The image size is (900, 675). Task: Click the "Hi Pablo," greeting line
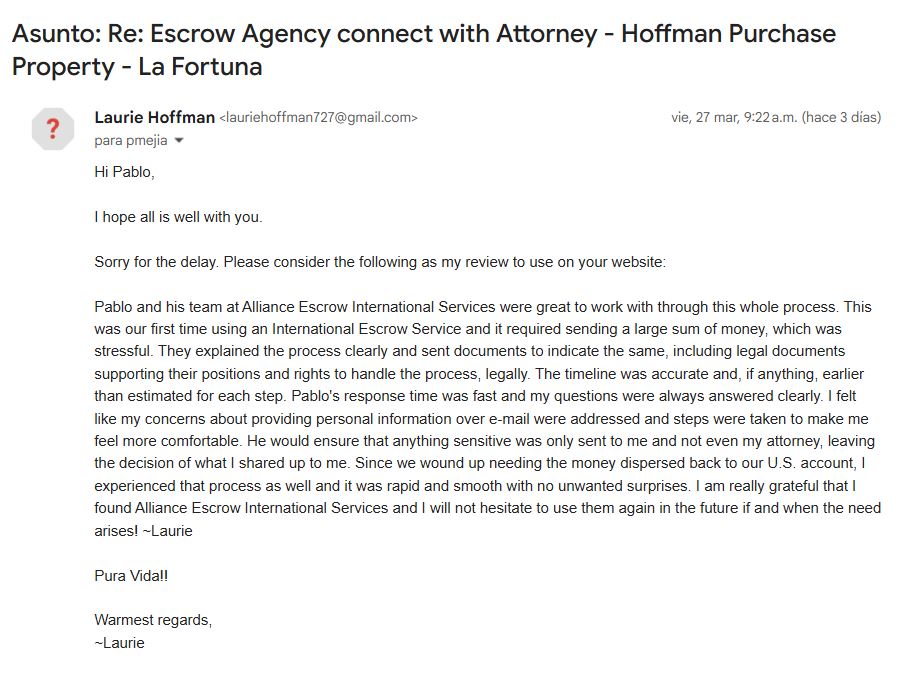tap(125, 172)
